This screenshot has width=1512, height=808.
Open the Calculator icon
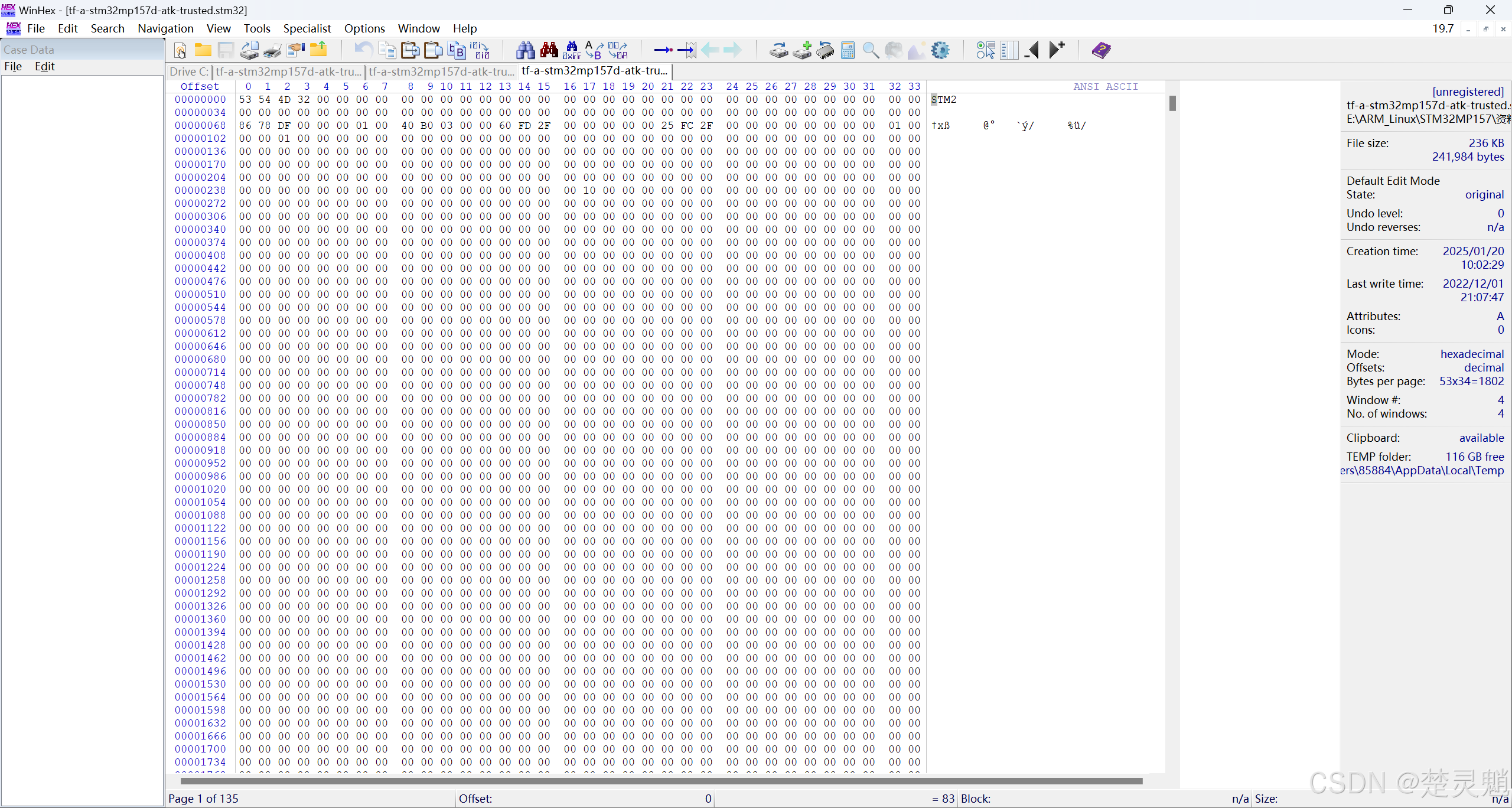[x=848, y=50]
